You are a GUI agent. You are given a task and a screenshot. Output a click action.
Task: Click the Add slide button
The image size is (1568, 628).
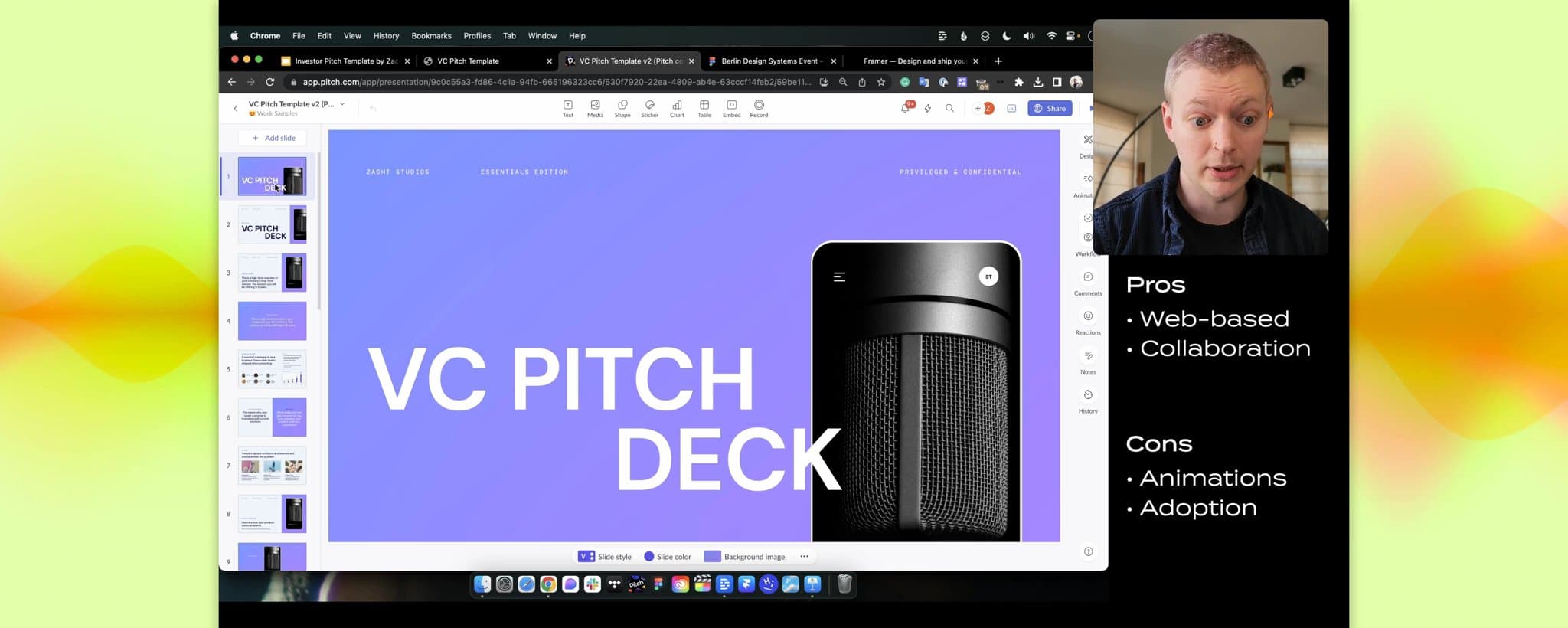[273, 138]
